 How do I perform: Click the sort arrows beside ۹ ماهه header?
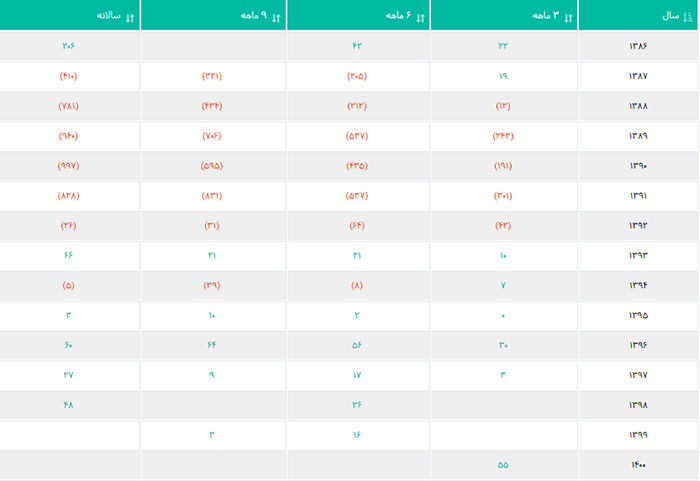point(276,18)
